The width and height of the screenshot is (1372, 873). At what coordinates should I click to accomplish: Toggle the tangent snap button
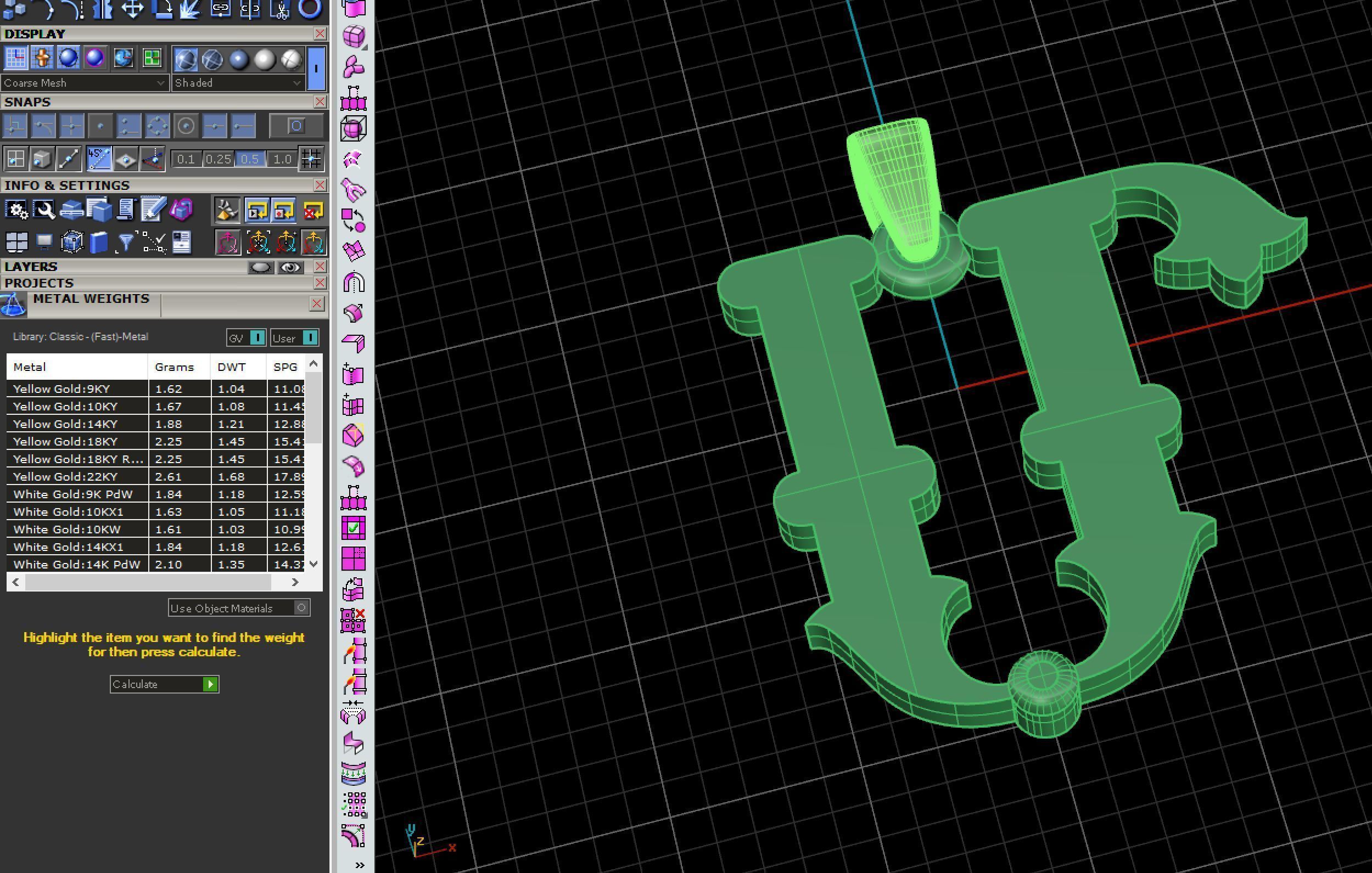pos(44,126)
